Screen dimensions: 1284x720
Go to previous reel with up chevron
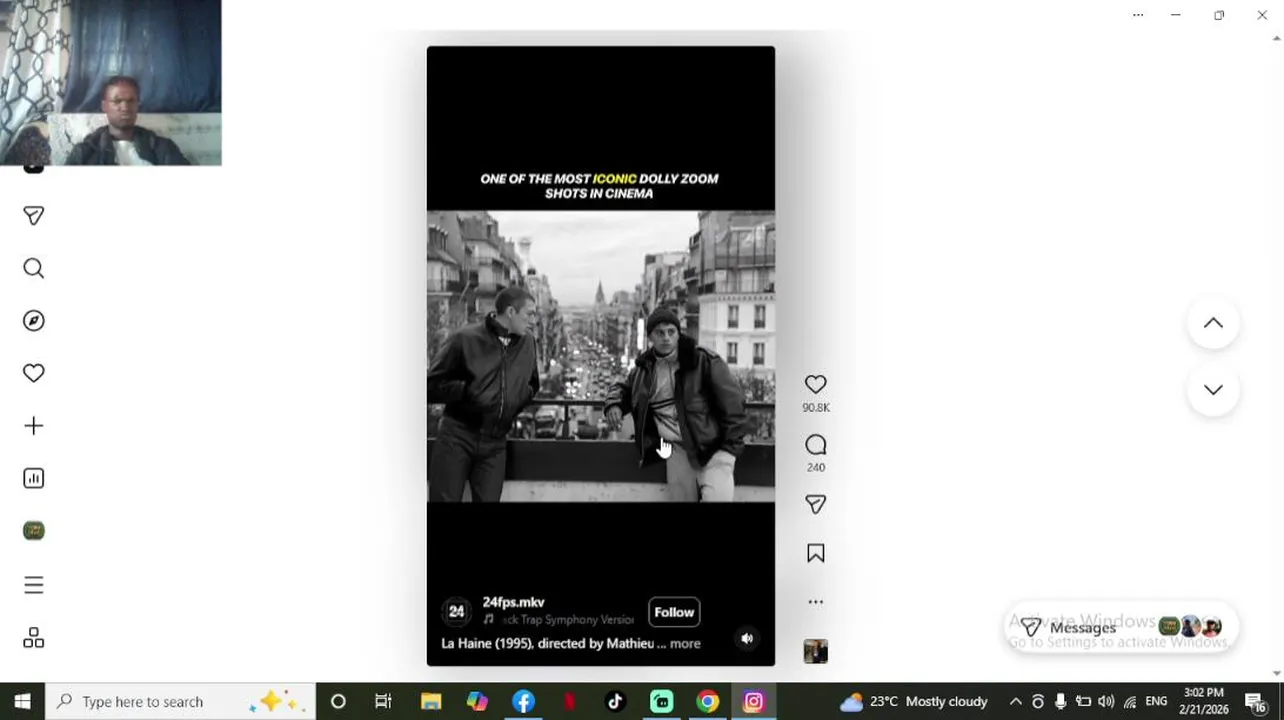coord(1213,323)
